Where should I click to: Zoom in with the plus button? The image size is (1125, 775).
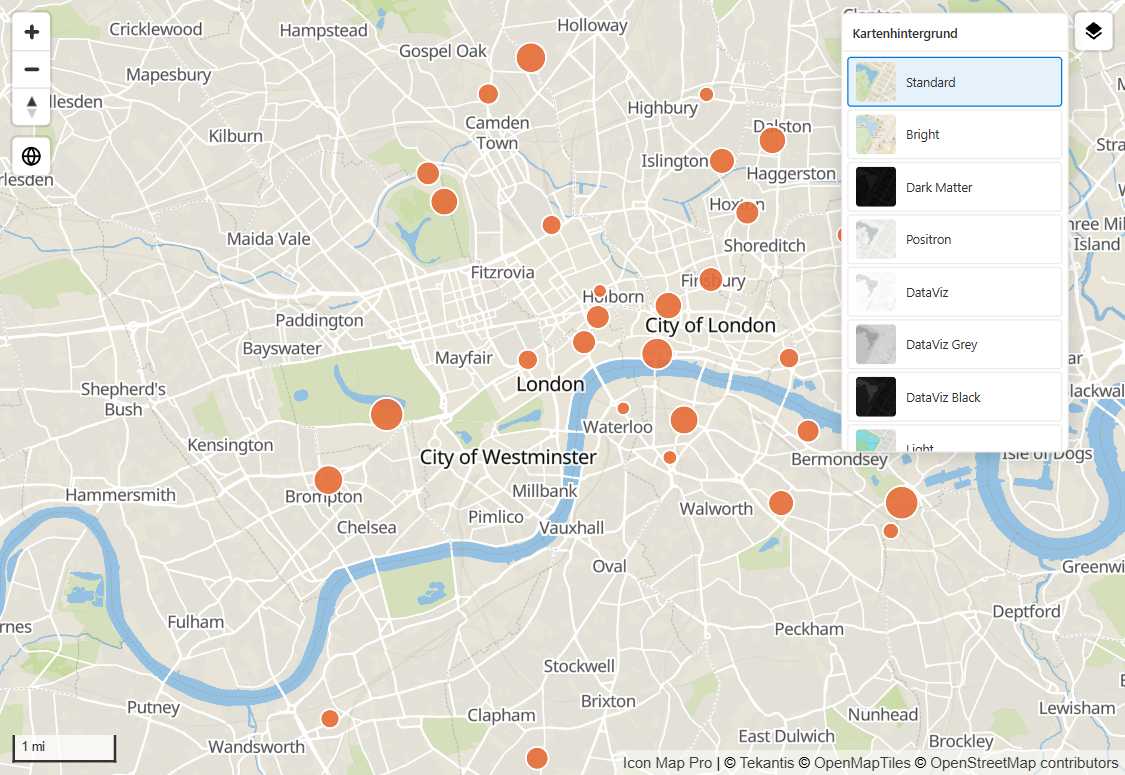click(x=32, y=32)
